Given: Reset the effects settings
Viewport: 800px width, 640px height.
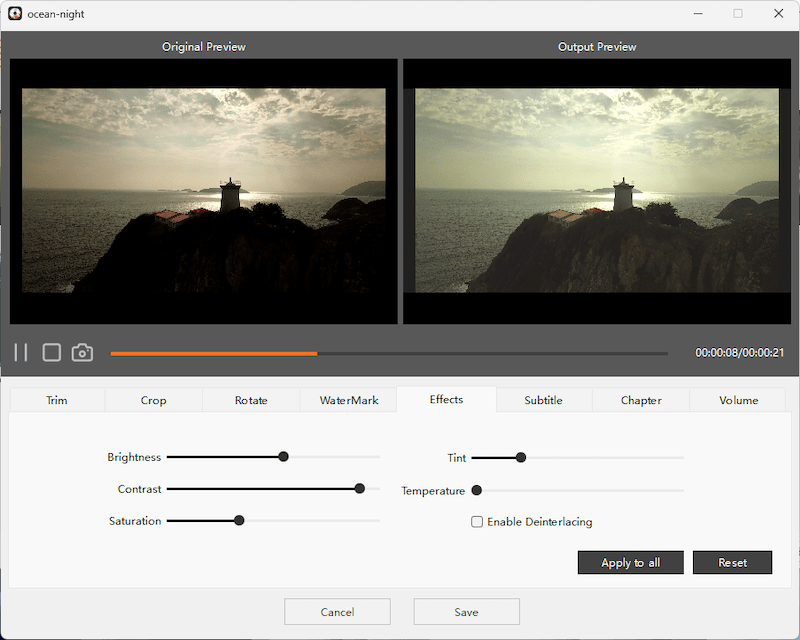Looking at the screenshot, I should [732, 562].
